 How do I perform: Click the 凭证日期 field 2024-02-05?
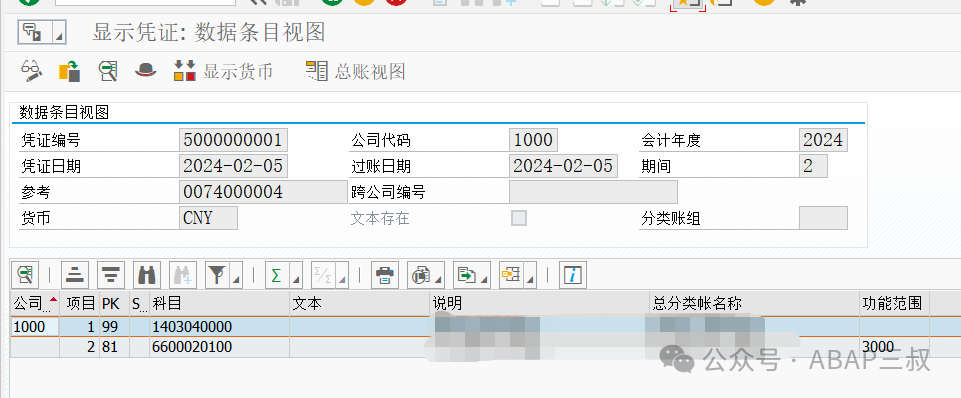234,166
